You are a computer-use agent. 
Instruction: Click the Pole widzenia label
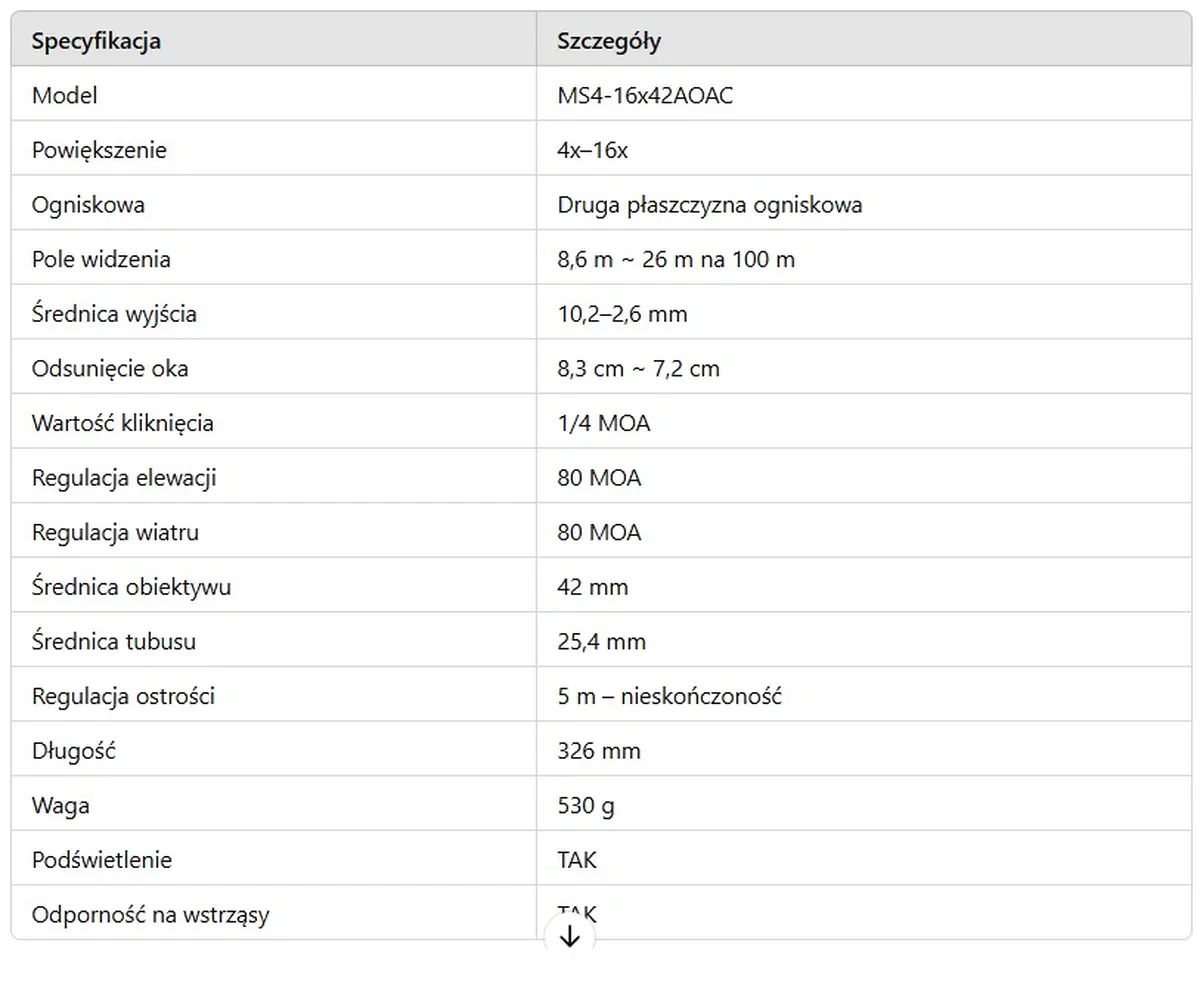point(101,259)
